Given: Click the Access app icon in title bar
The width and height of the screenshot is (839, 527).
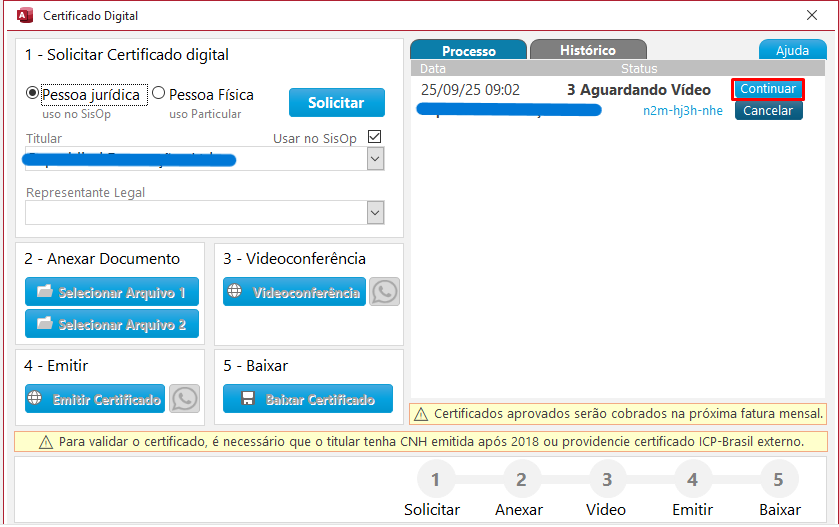Looking at the screenshot, I should click(x=25, y=16).
